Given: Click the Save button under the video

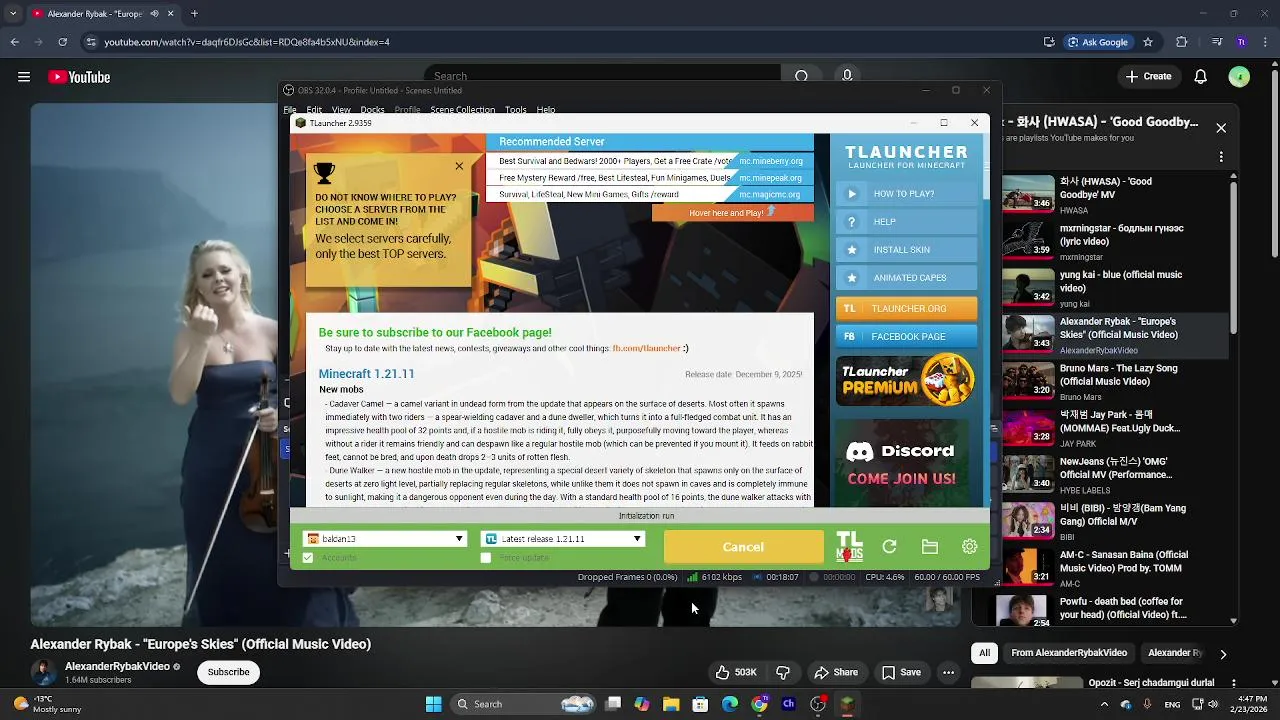Looking at the screenshot, I should coord(901,672).
